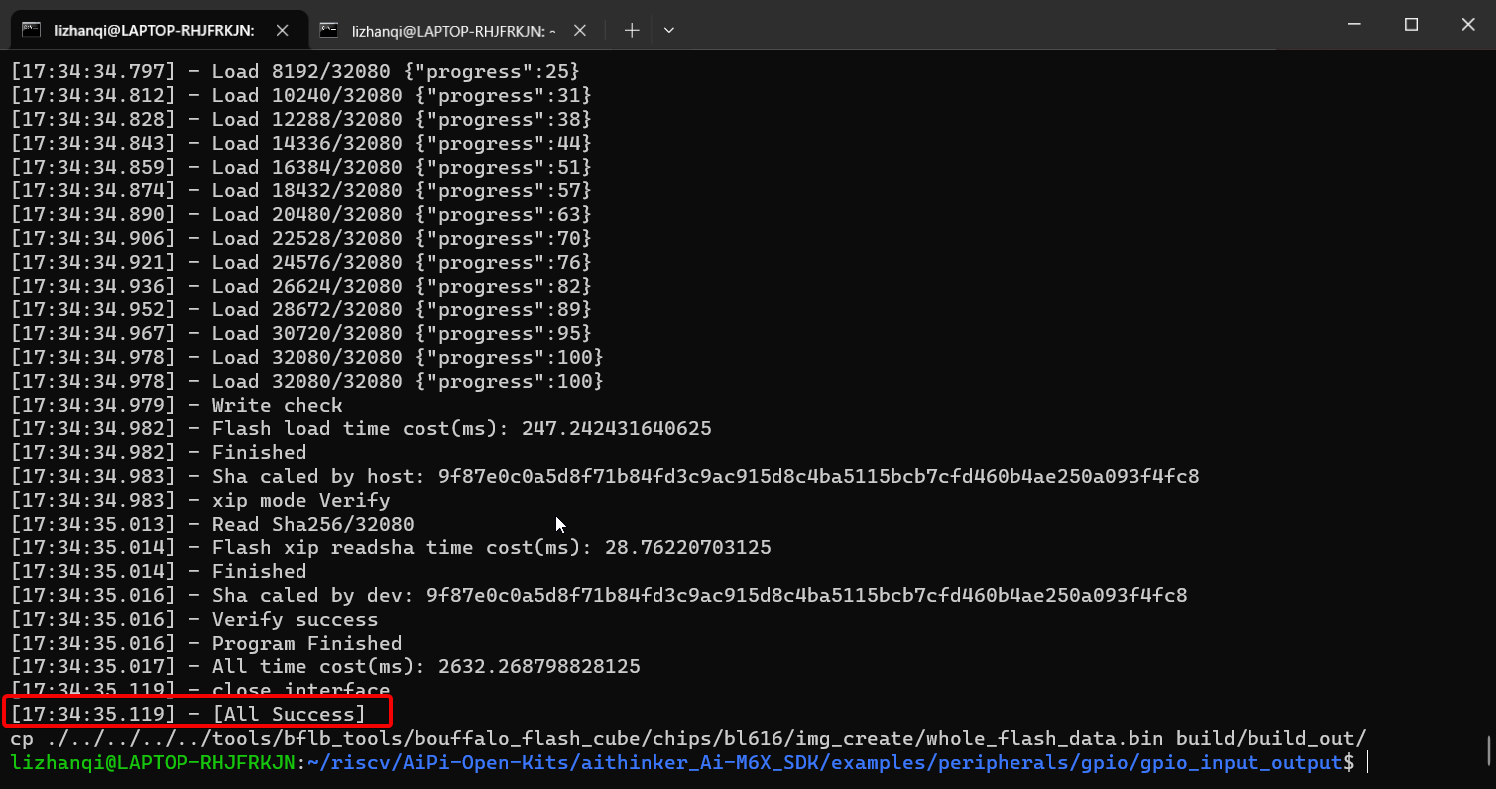Screen dimensions: 1496x789
Task: Click the "Read Sha256/32080" line
Action: [212, 524]
